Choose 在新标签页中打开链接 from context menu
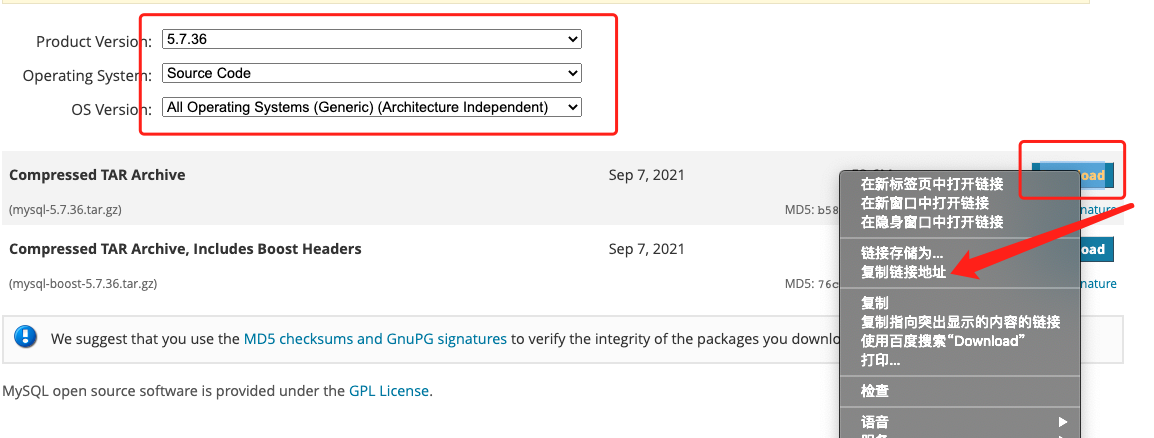1154x438 pixels. coord(931,184)
